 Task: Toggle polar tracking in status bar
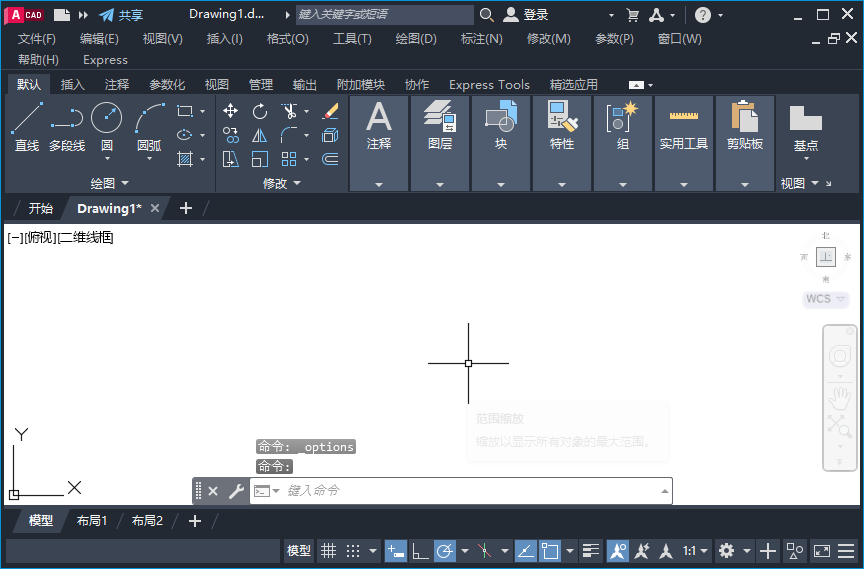(445, 550)
